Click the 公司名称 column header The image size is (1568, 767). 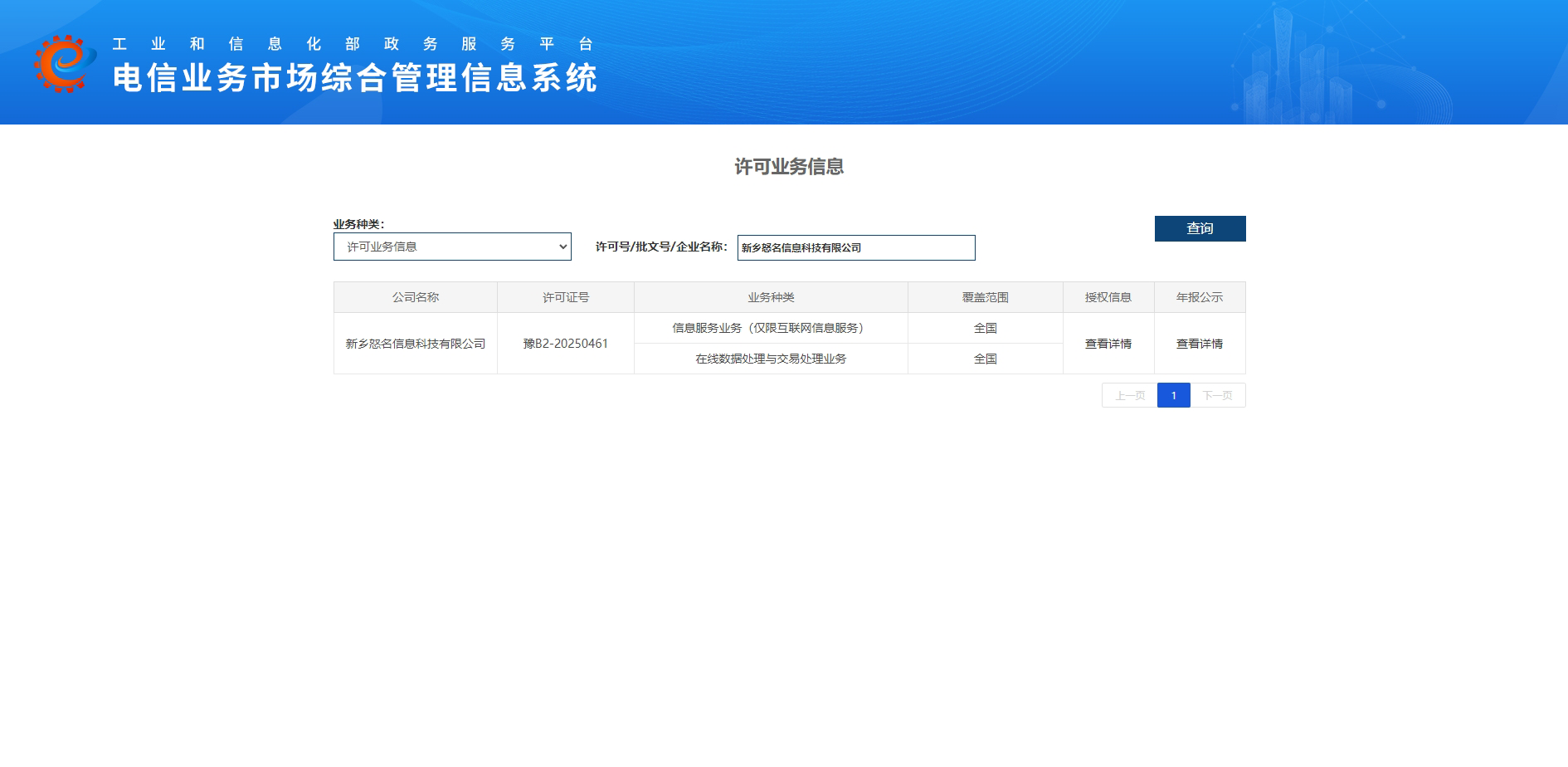(416, 297)
